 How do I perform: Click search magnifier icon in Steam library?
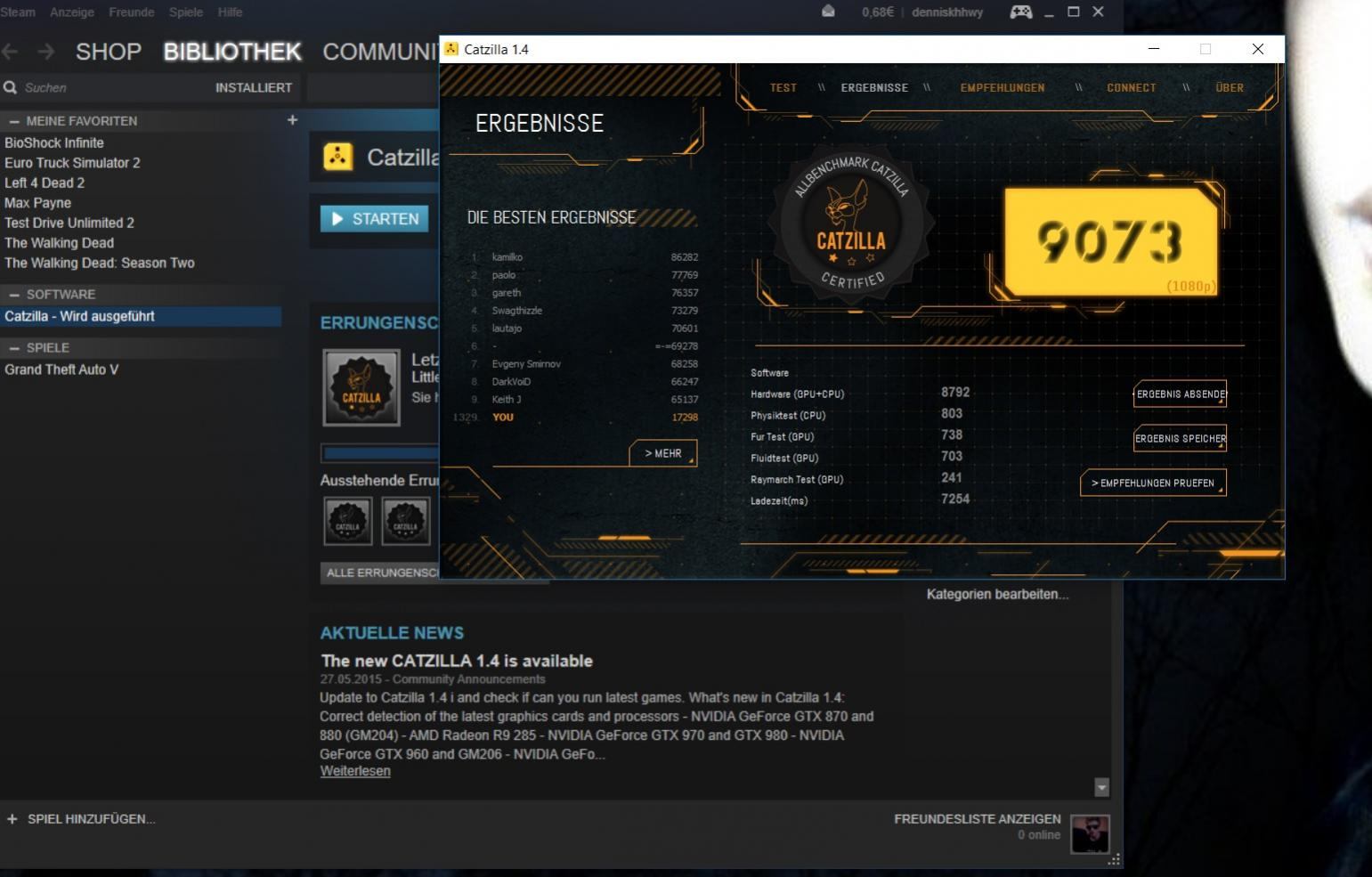[x=11, y=87]
